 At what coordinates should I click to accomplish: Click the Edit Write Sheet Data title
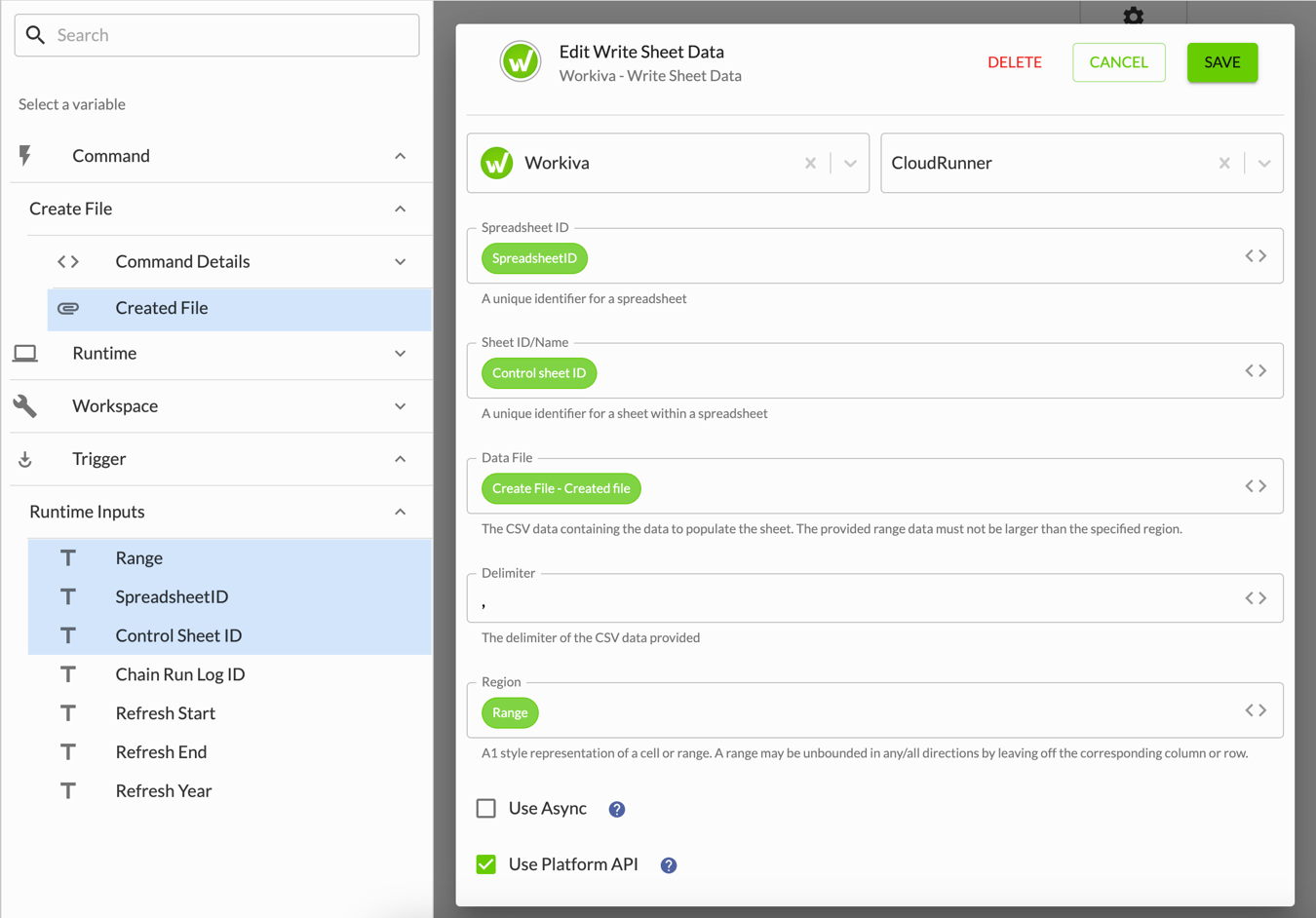[x=641, y=52]
